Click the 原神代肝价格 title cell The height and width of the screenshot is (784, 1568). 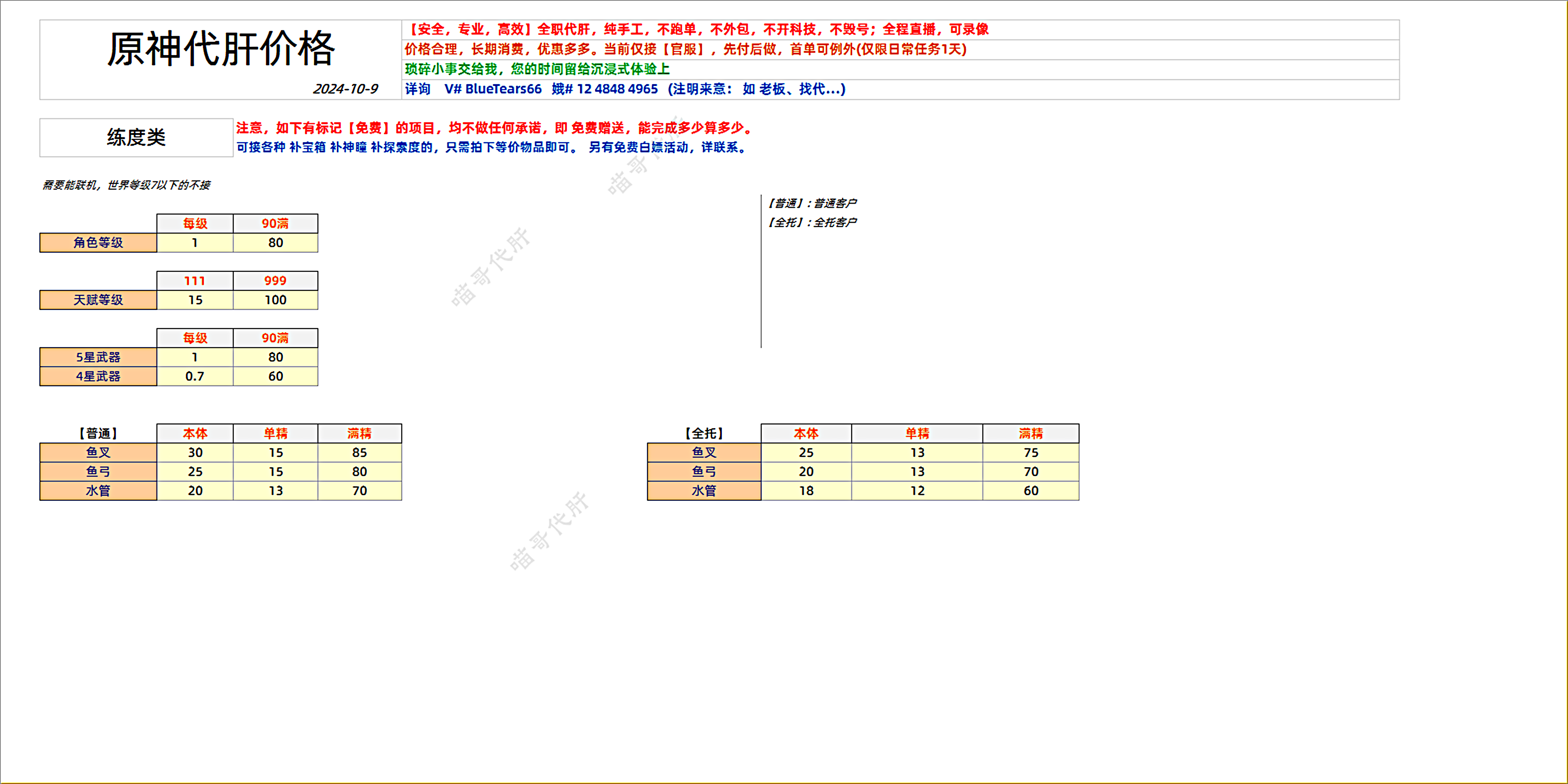(x=220, y=49)
